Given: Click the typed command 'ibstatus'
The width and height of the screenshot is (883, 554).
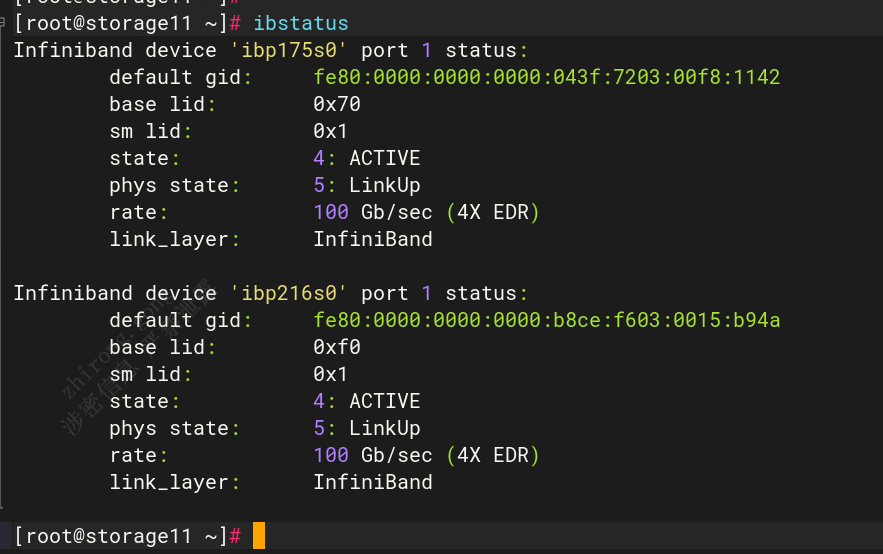Looking at the screenshot, I should pyautogui.click(x=301, y=23).
